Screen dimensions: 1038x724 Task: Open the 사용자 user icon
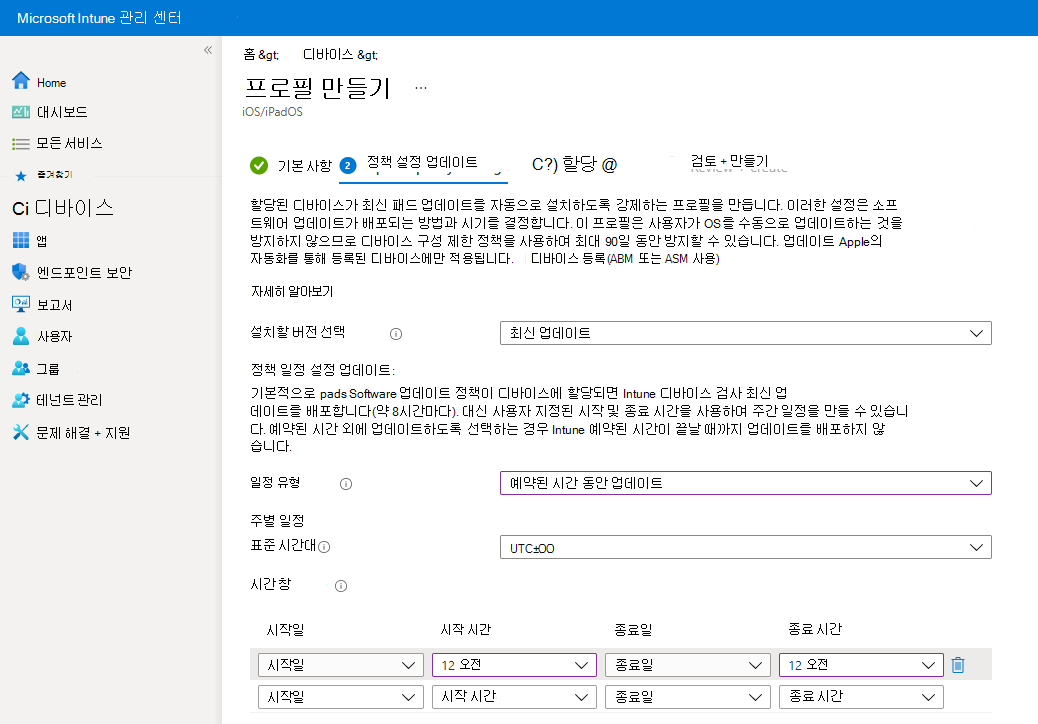pyautogui.click(x=21, y=336)
